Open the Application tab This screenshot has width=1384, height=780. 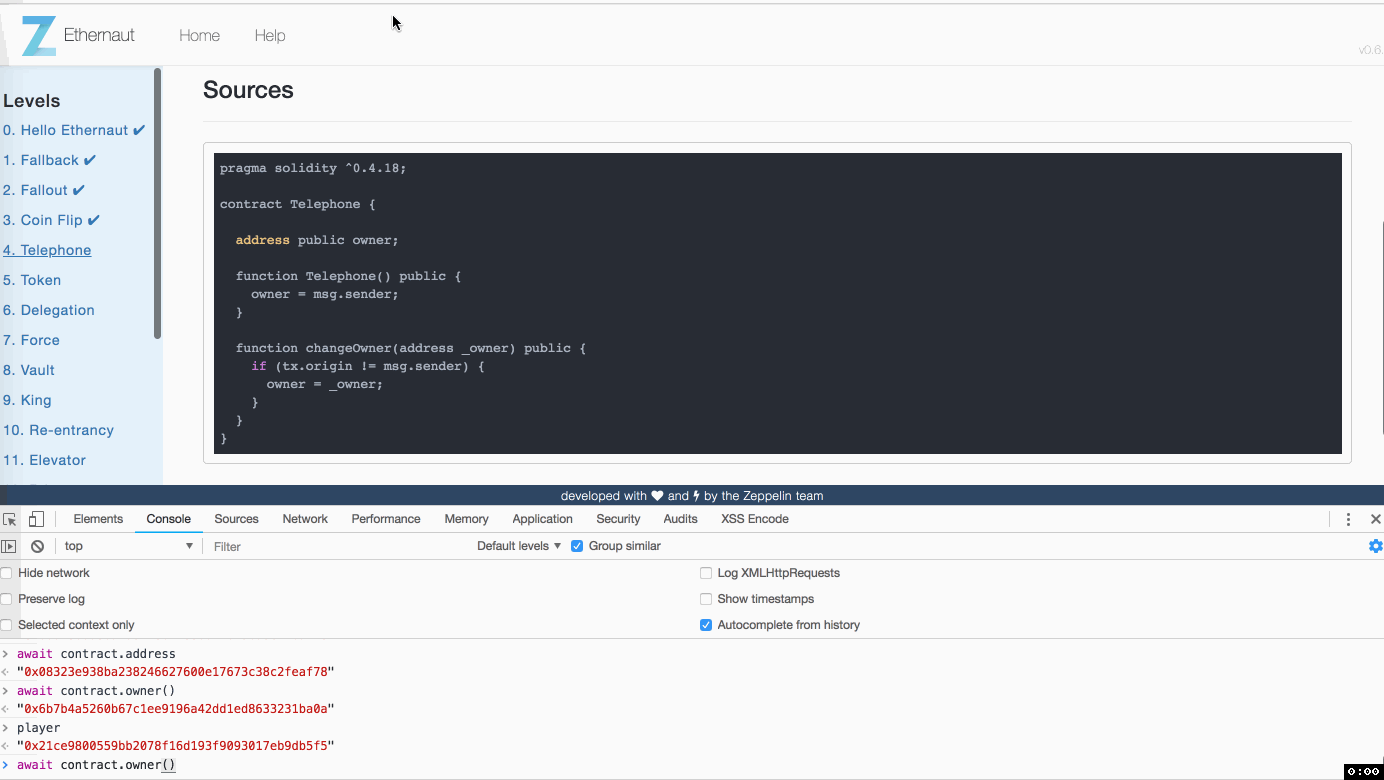click(542, 519)
